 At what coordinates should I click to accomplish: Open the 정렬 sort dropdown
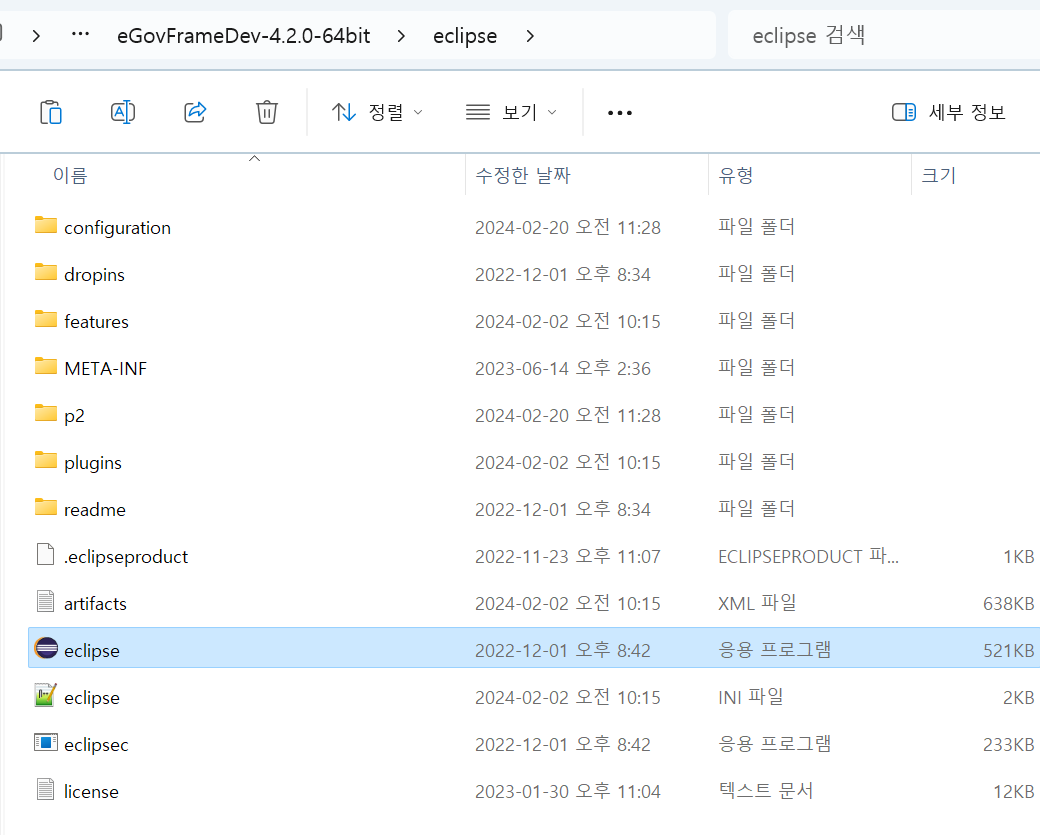click(x=377, y=112)
